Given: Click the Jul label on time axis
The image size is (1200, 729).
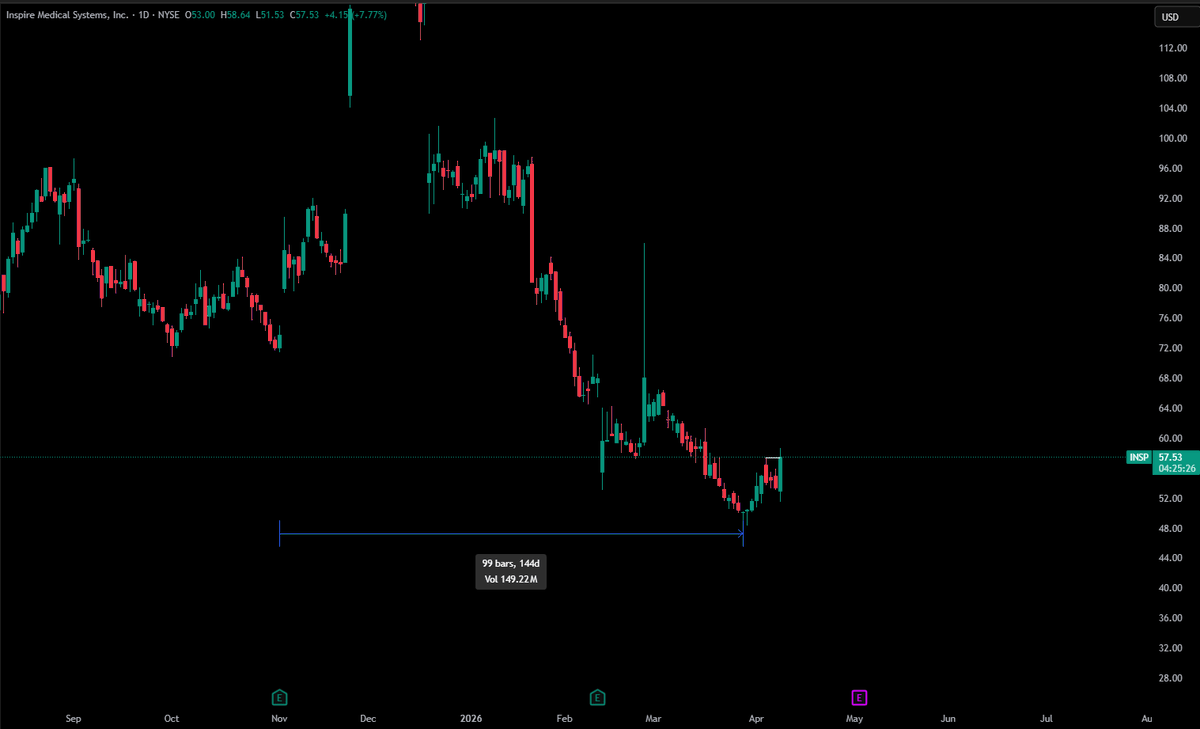Looking at the screenshot, I should (x=1047, y=718).
